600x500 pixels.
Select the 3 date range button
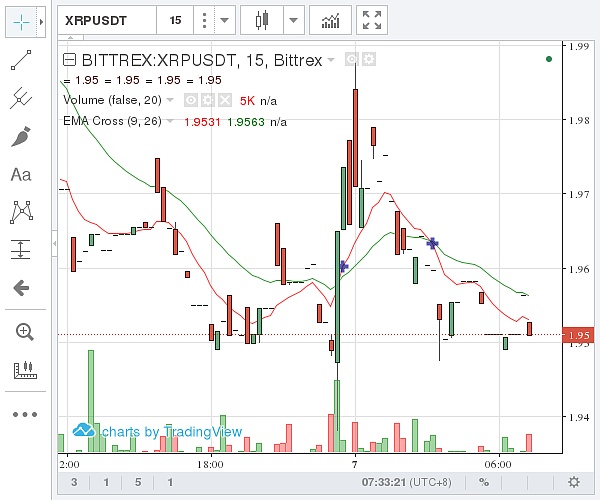click(74, 482)
